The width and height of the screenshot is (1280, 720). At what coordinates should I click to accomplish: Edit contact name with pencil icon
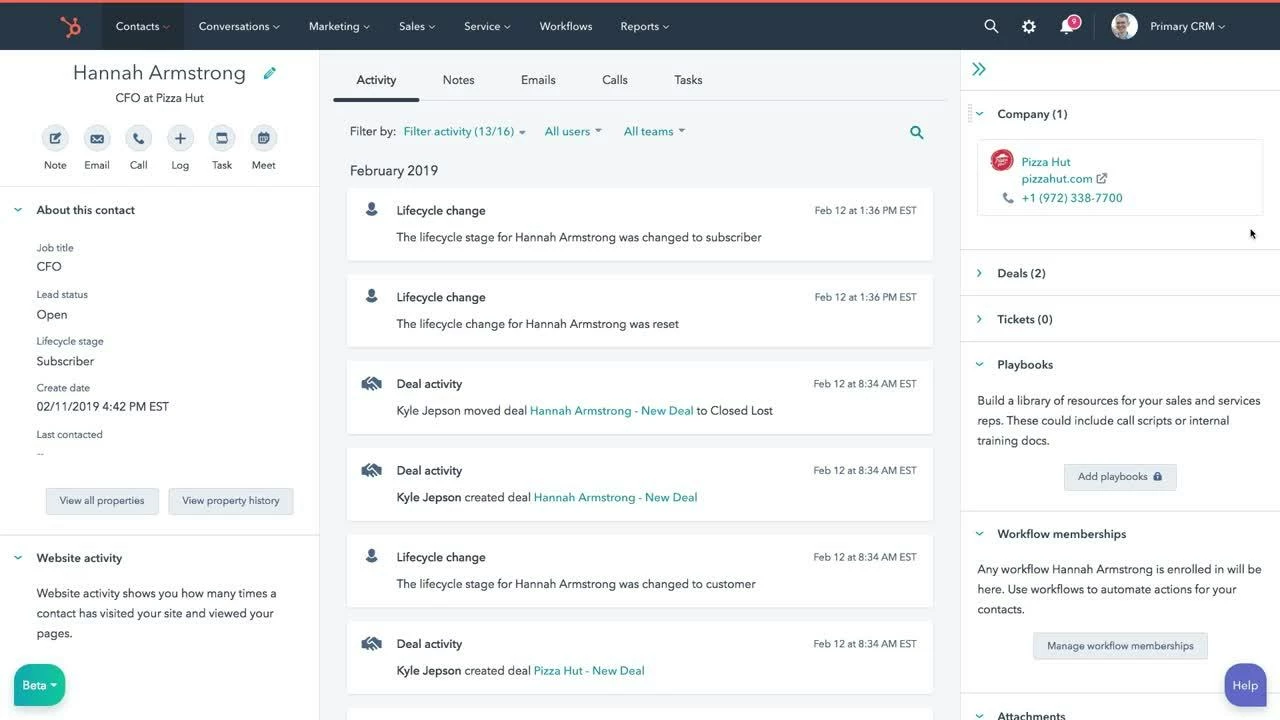[x=269, y=73]
